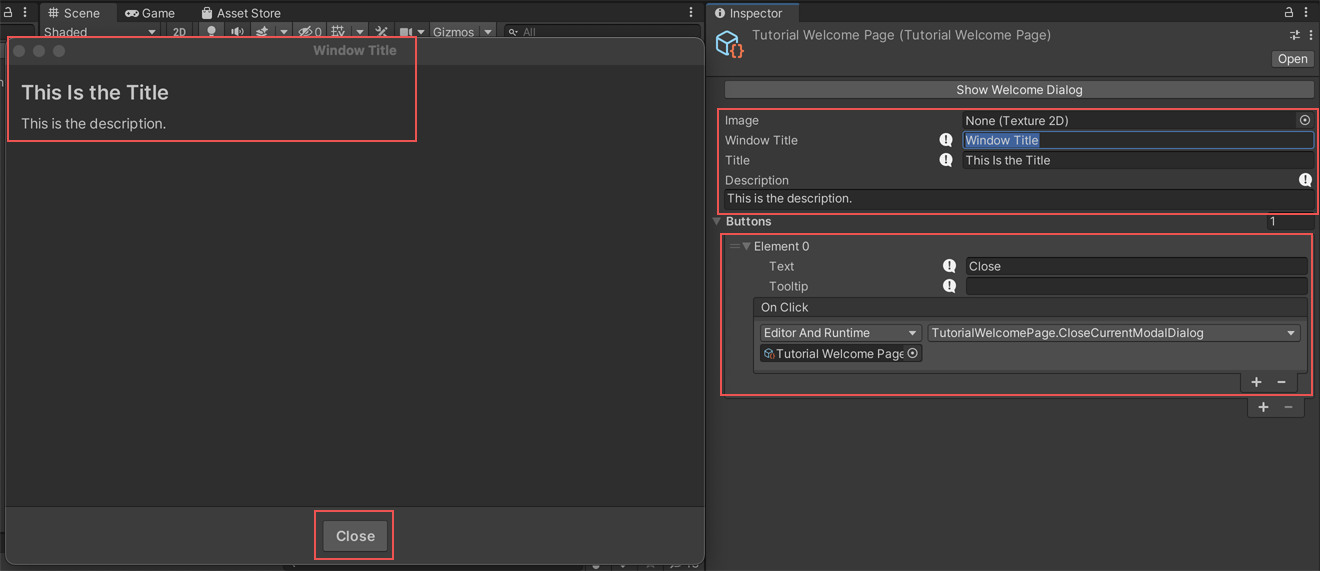The height and width of the screenshot is (571, 1320).
Task: Toggle 2D view in Scene toolbar
Action: (x=179, y=32)
